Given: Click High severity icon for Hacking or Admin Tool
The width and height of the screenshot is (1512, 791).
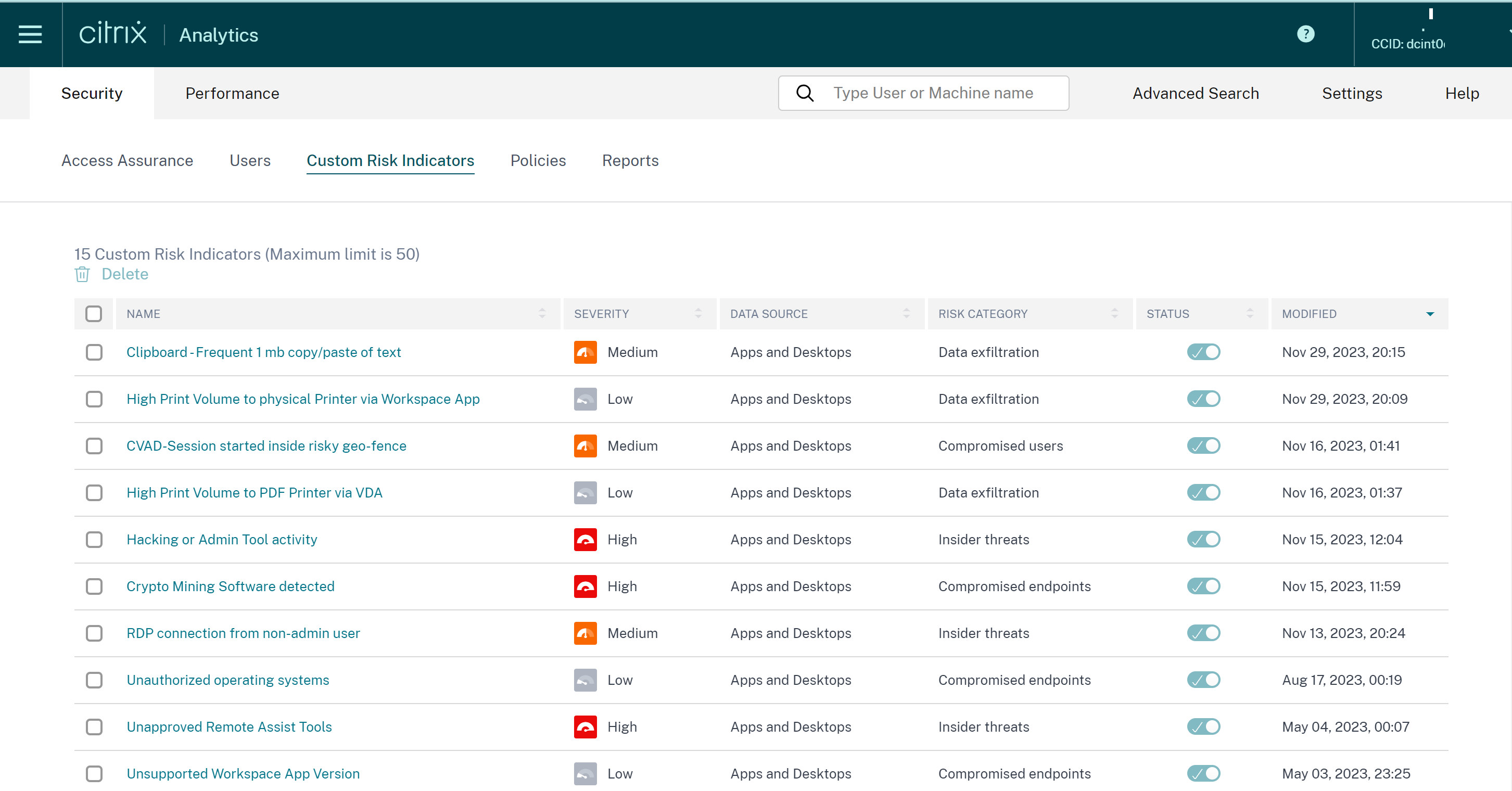Looking at the screenshot, I should (585, 539).
